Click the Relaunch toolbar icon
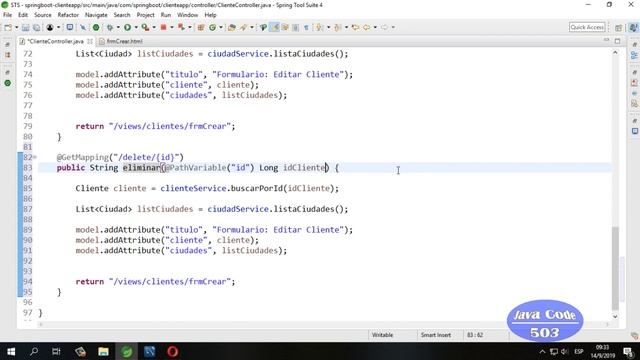This screenshot has width=640, height=360. pyautogui.click(x=181, y=27)
